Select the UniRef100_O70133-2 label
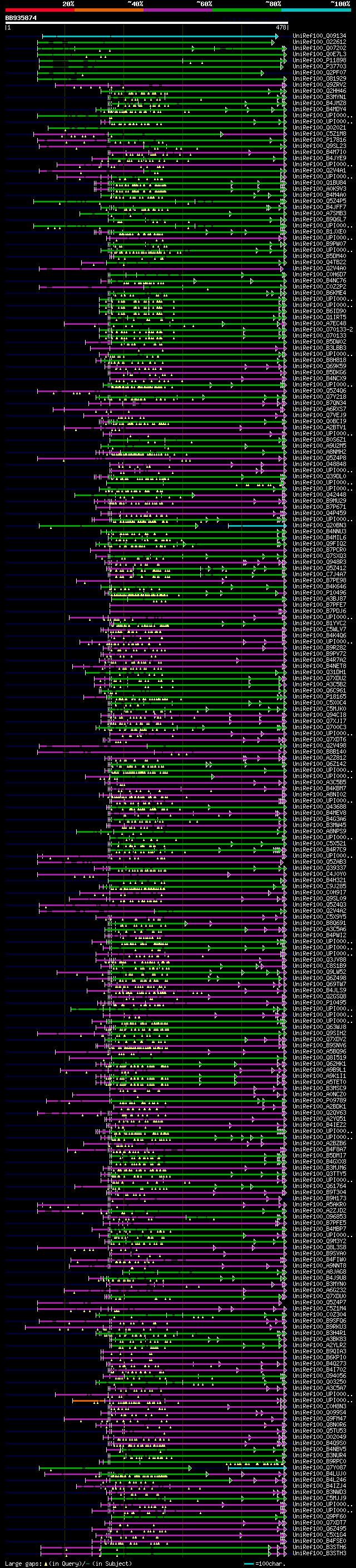The width and height of the screenshot is (356, 1568). pyautogui.click(x=323, y=329)
